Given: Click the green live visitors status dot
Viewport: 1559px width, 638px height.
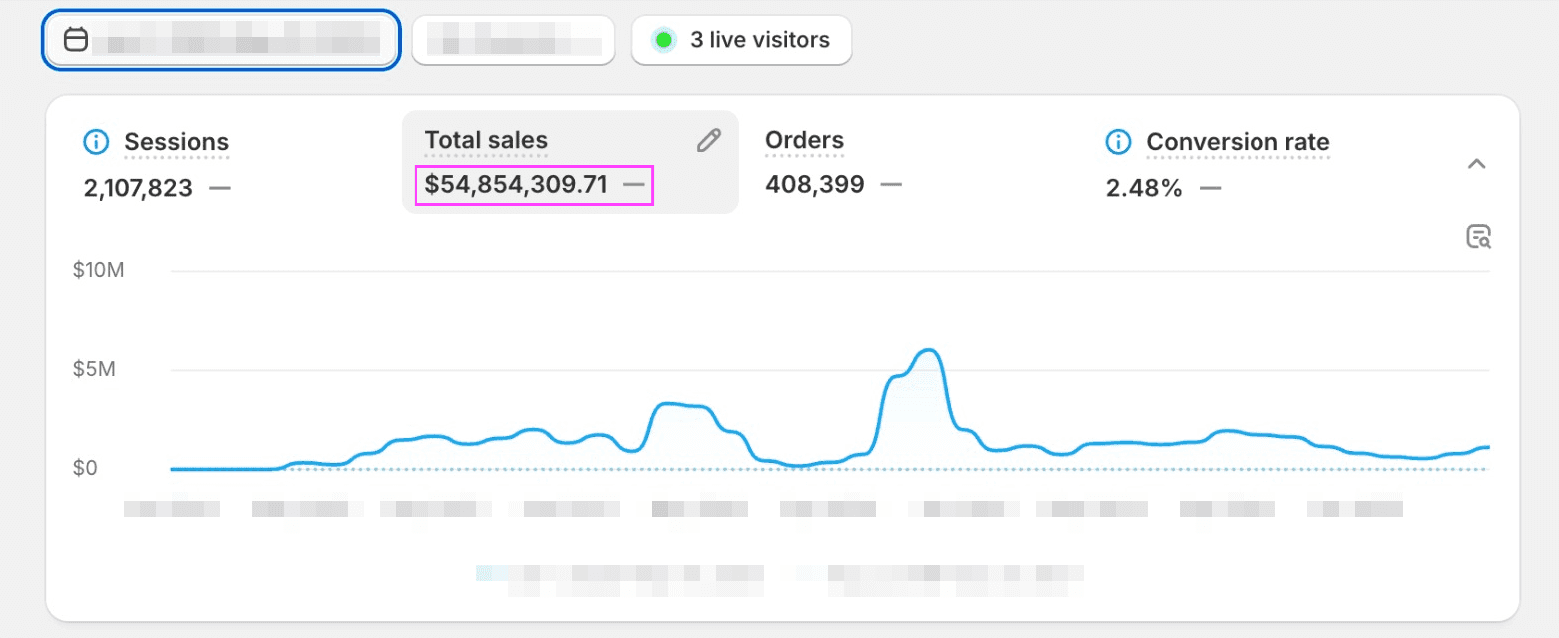Looking at the screenshot, I should pyautogui.click(x=662, y=40).
